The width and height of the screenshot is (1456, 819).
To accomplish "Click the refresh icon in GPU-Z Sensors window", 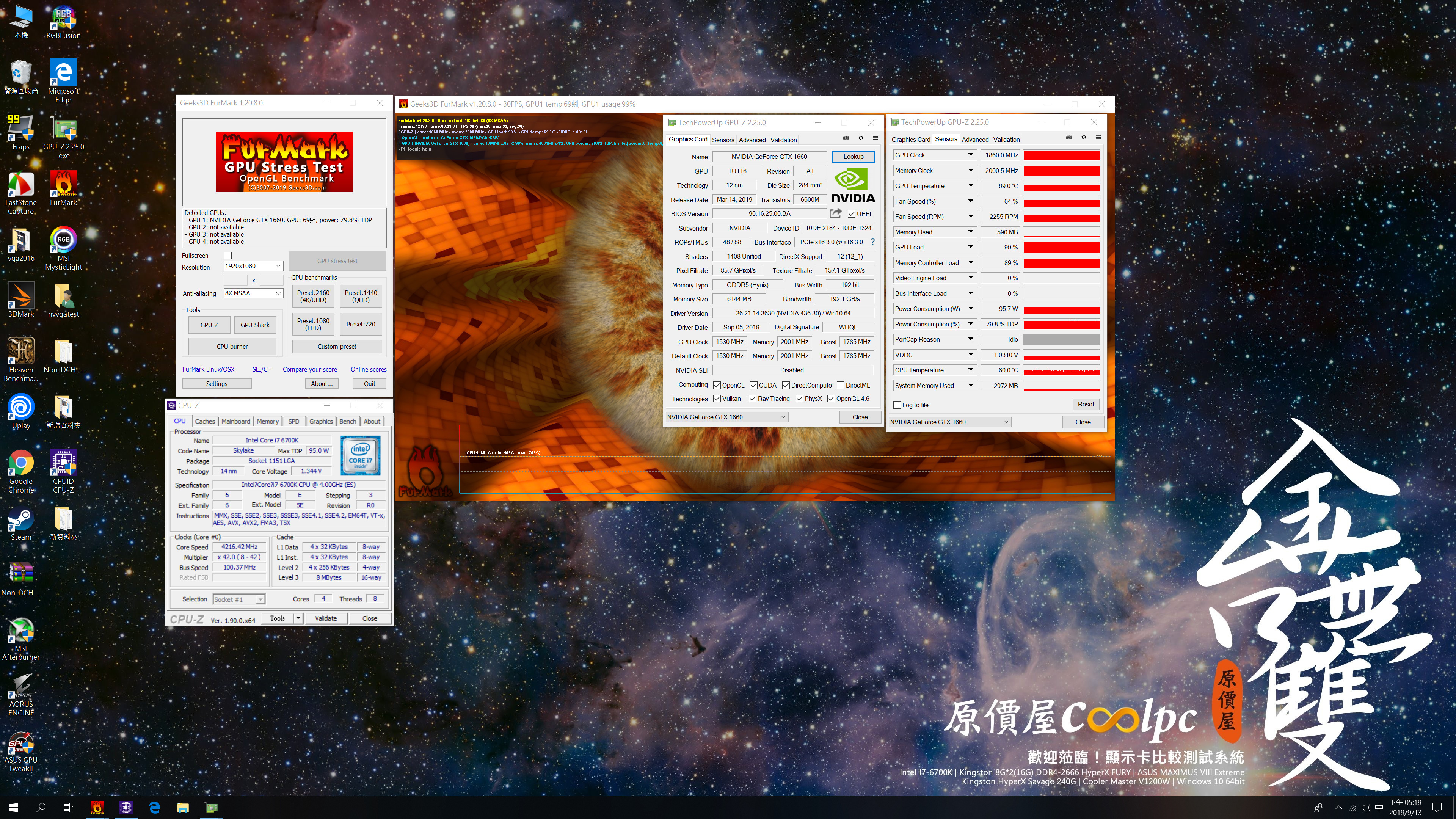I will click(1084, 137).
